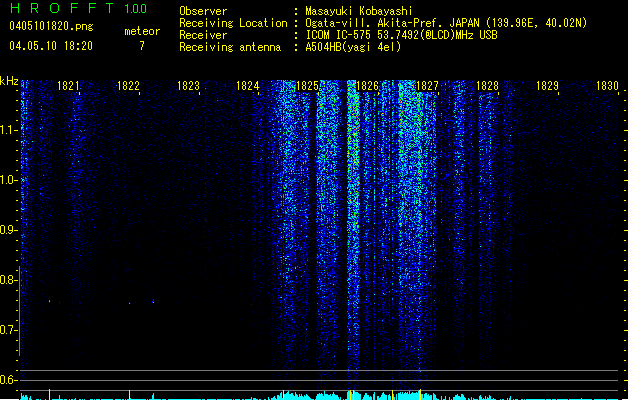
Task: Click the 1826 time marker
Action: tap(367, 86)
